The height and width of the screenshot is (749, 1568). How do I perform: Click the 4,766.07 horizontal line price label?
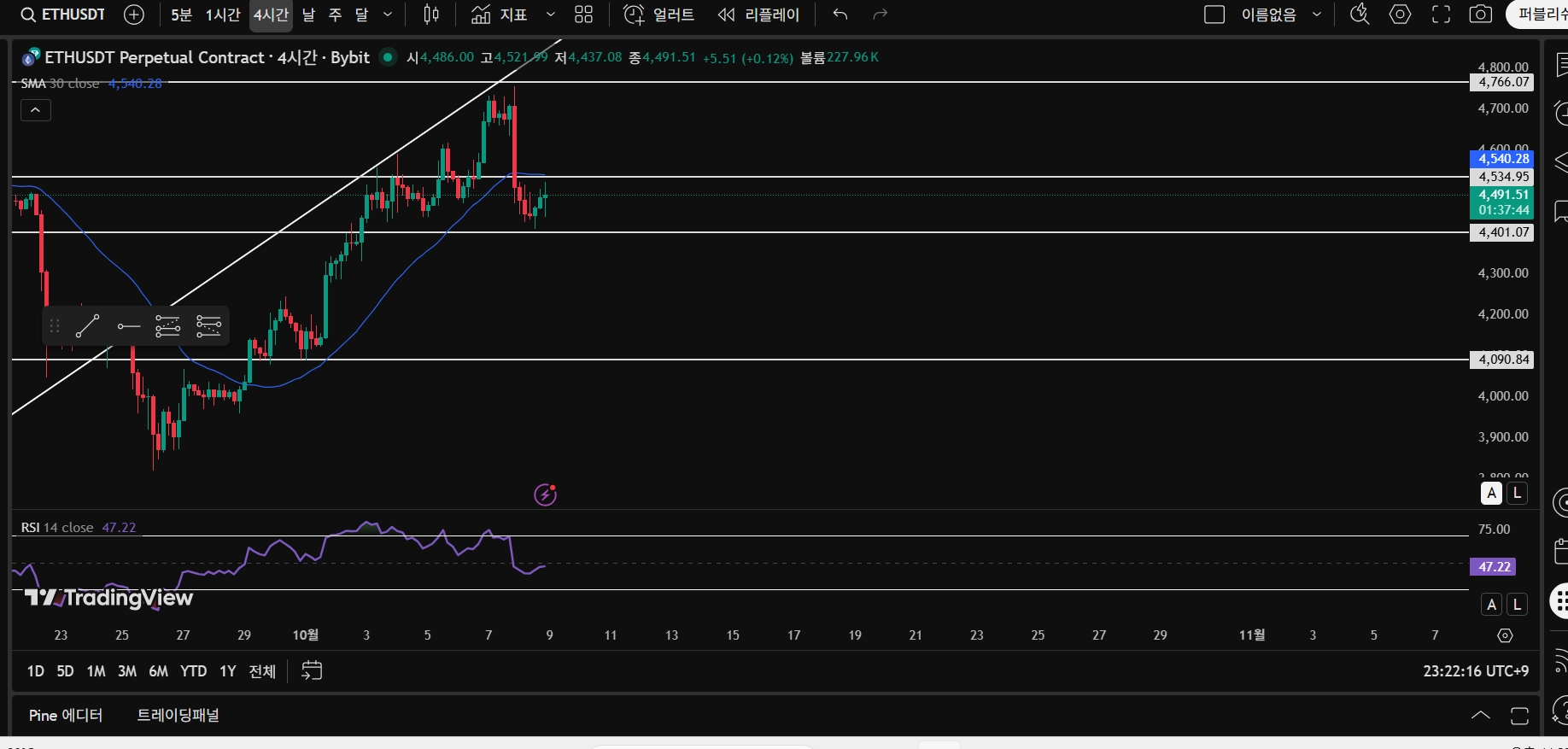click(x=1501, y=82)
